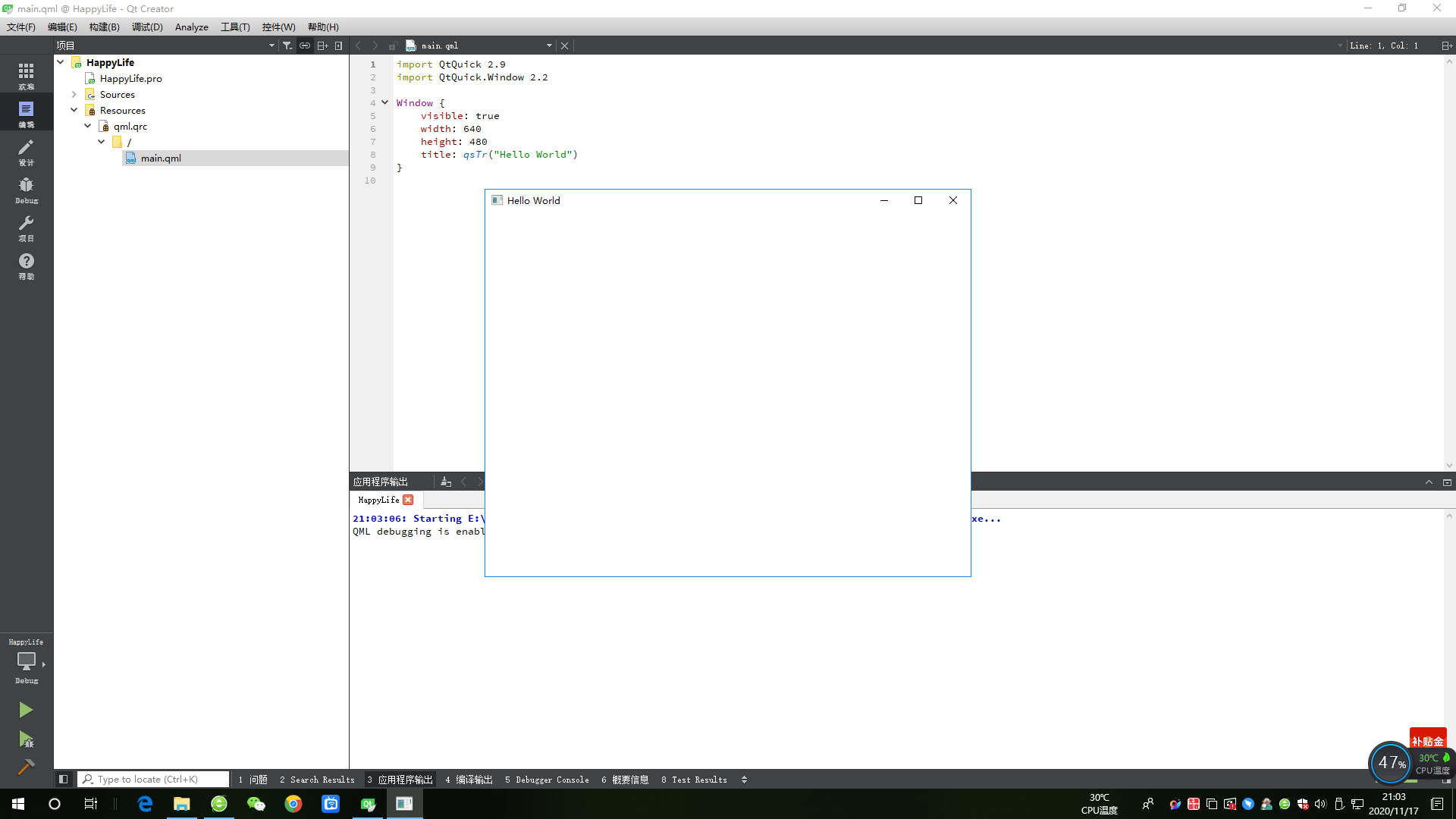The height and width of the screenshot is (819, 1456).
Task: Open Projects mode wrench icon
Action: (26, 227)
